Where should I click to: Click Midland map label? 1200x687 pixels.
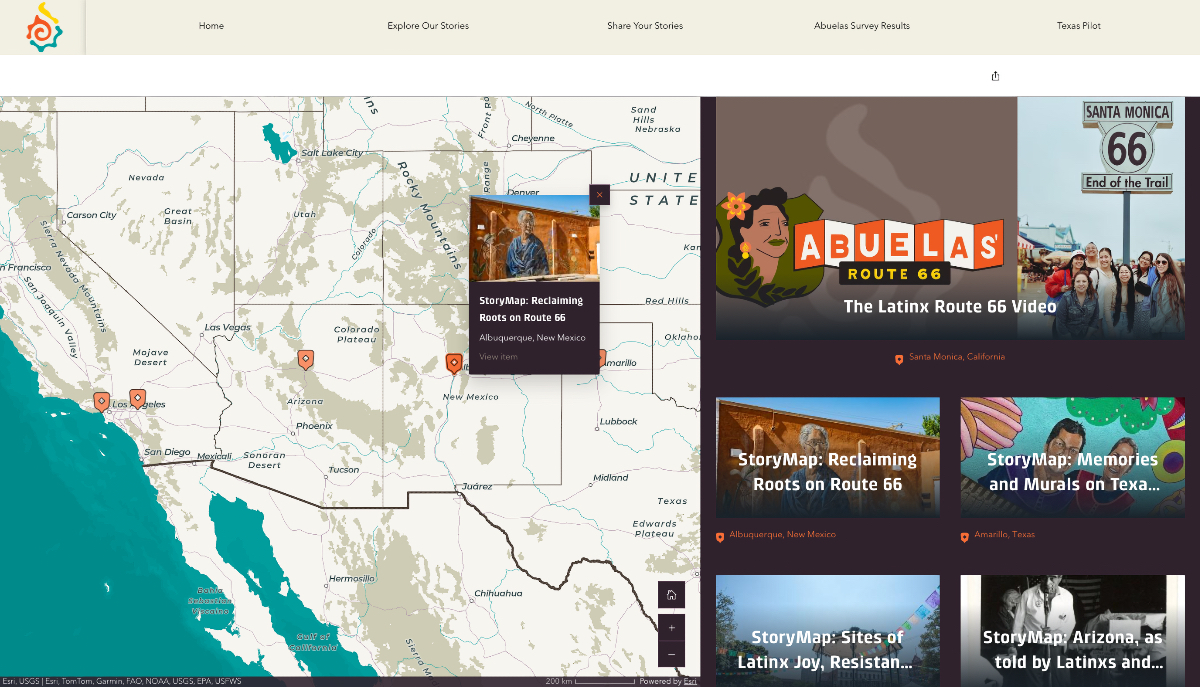tap(610, 478)
